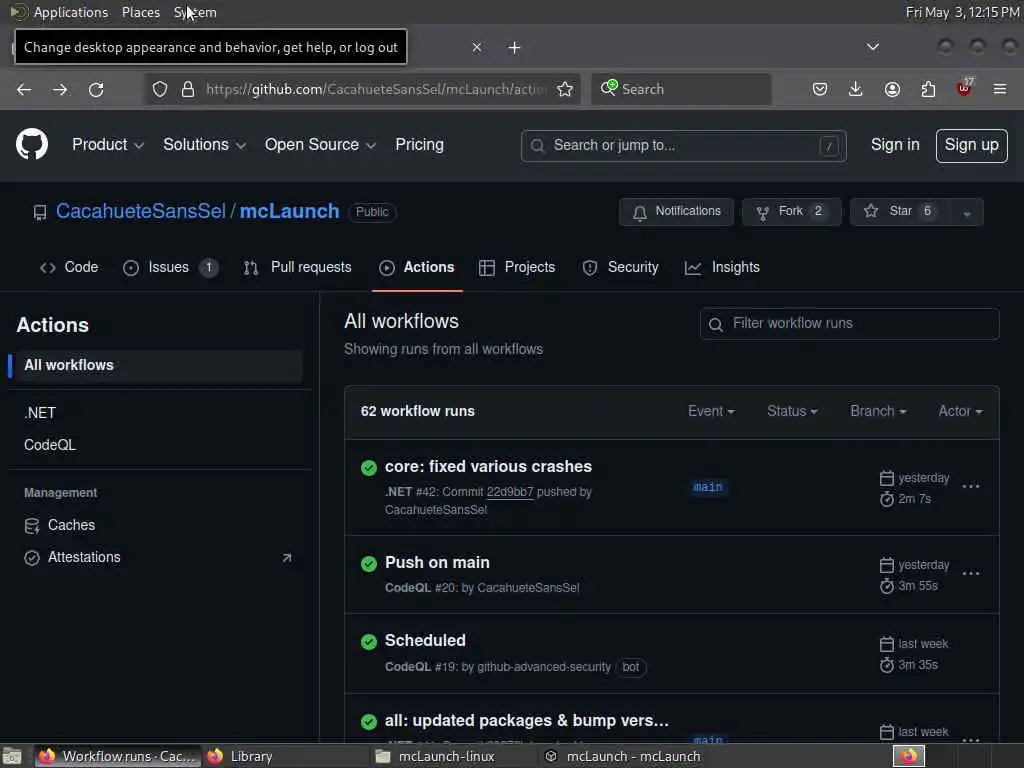This screenshot has width=1024, height=768.
Task: Switch to the Pull requests tab
Action: coord(298,268)
